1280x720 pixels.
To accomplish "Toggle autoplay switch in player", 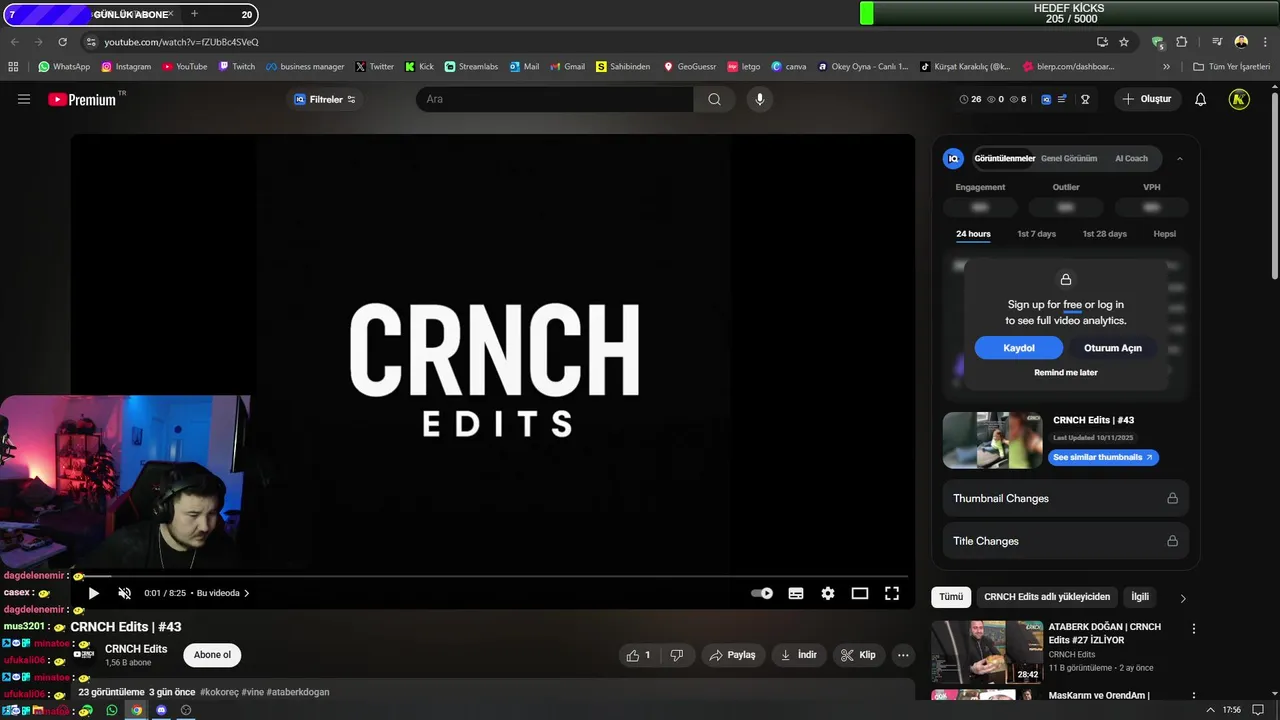I will coord(762,593).
